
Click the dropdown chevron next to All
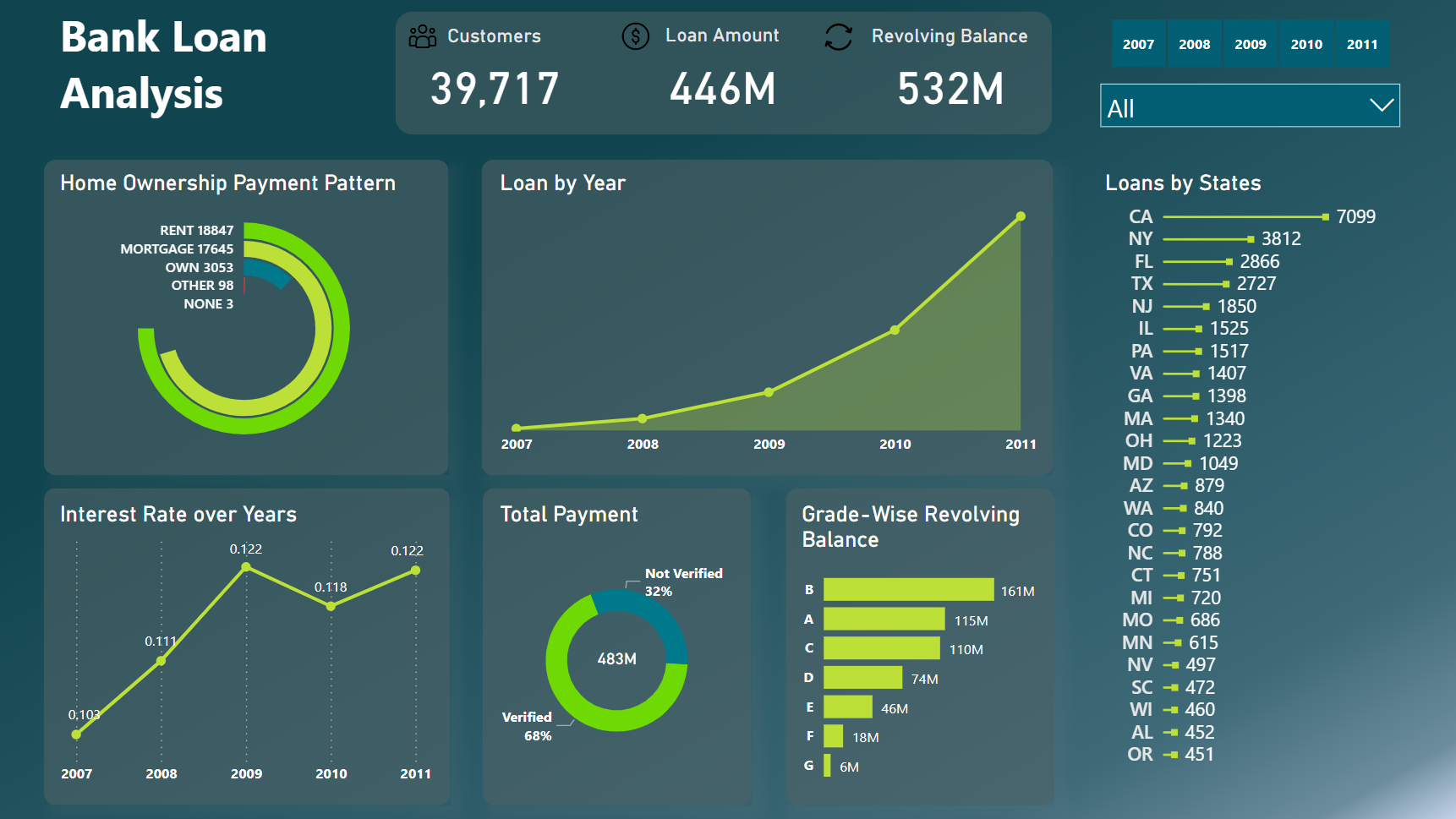1382,105
